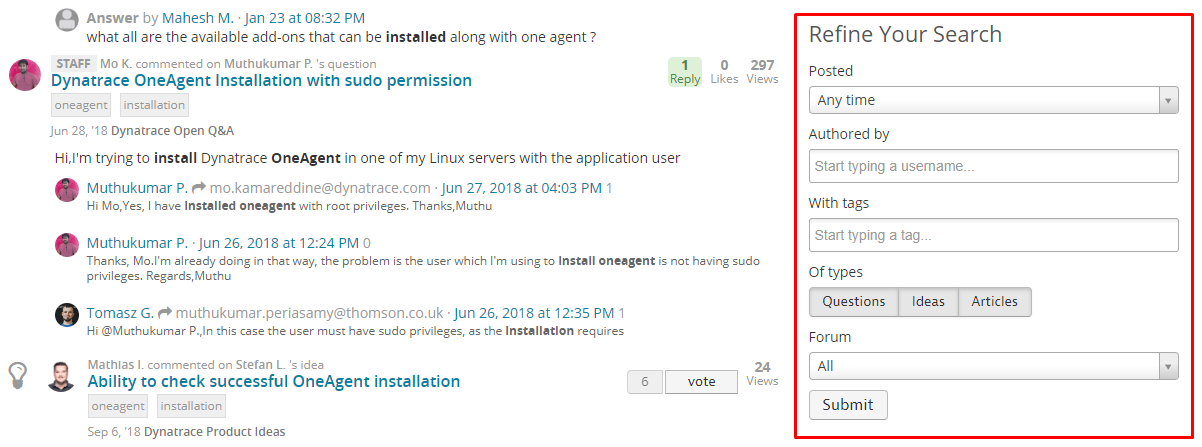This screenshot has height=447, width=1202.
Task: Click reply arrow icon beside Tomasz G.
Action: (x=165, y=313)
